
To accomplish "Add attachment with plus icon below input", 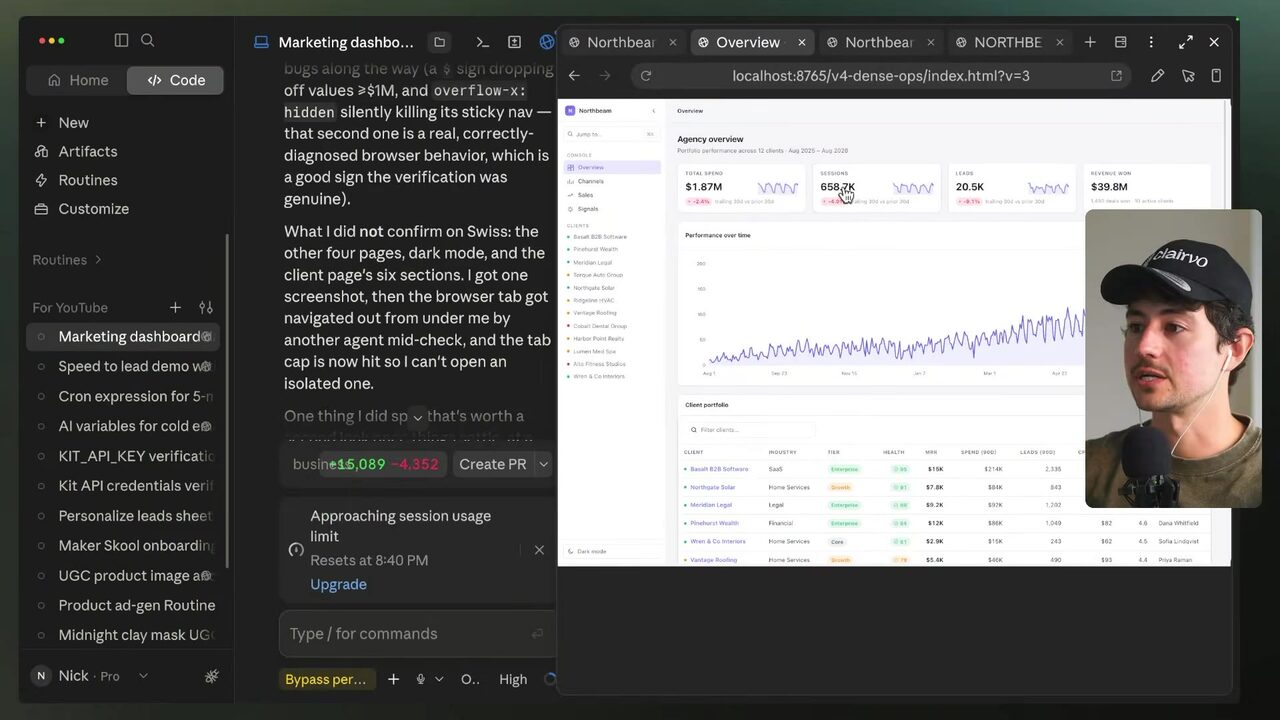I will click(x=393, y=679).
